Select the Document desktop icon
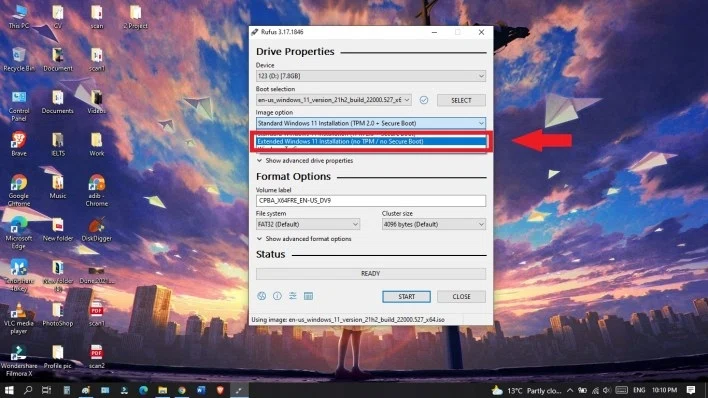 (x=58, y=59)
